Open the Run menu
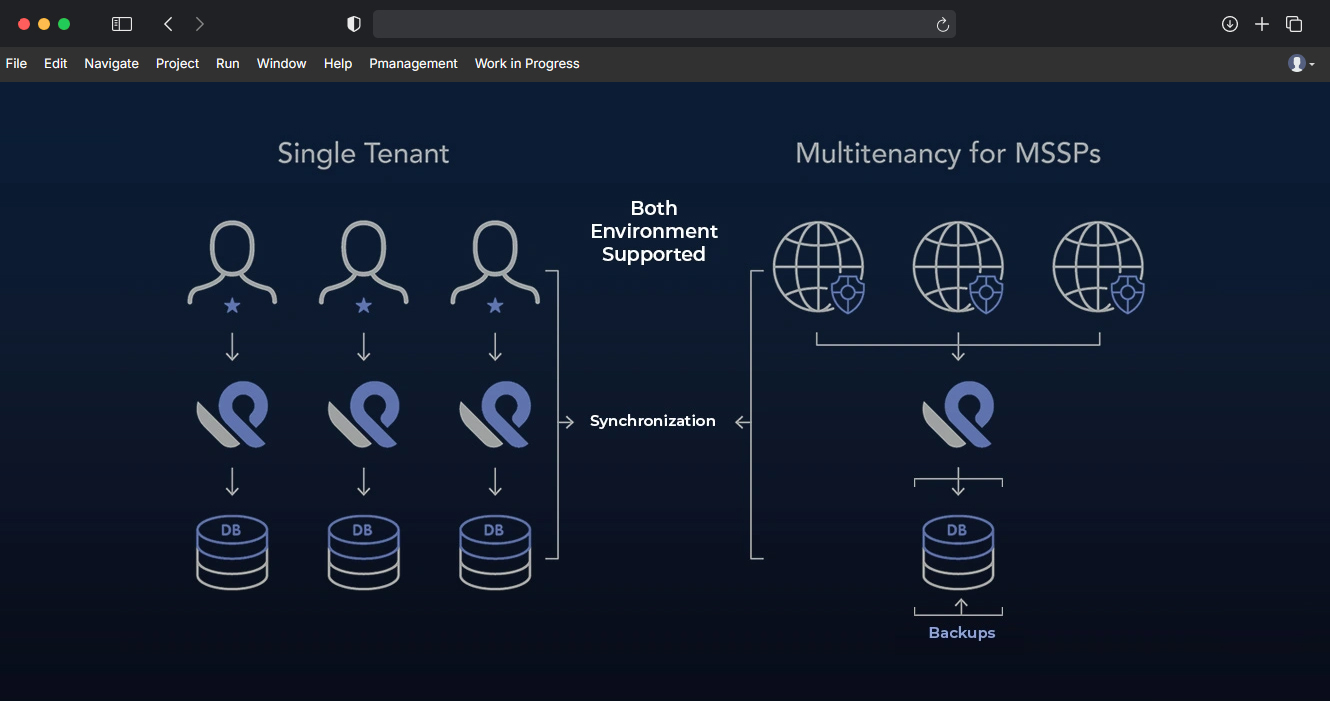Image resolution: width=1330 pixels, height=701 pixels. click(228, 63)
